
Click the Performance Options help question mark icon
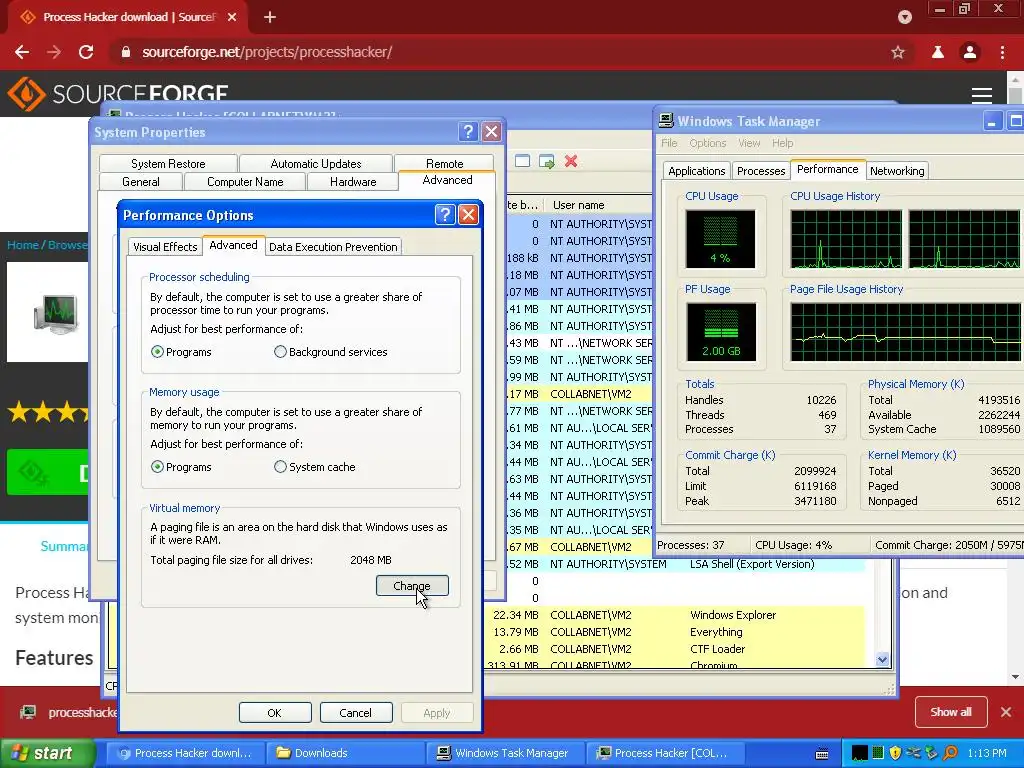coord(445,214)
